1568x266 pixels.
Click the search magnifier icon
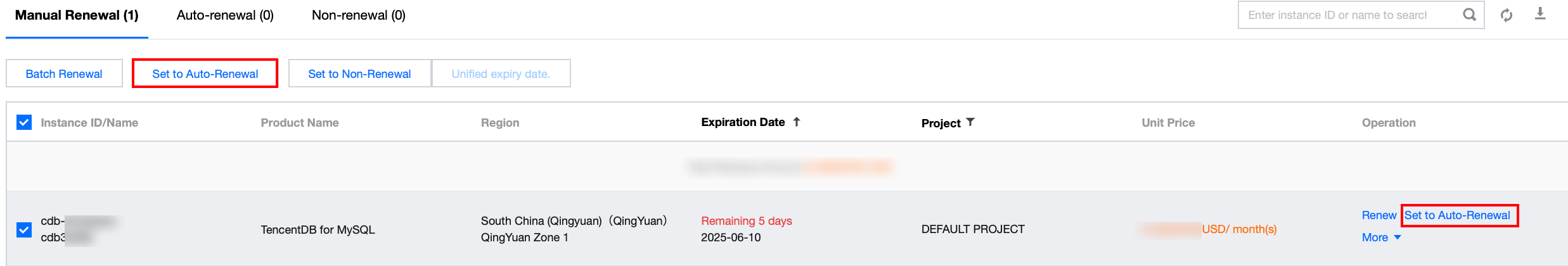[x=1469, y=15]
